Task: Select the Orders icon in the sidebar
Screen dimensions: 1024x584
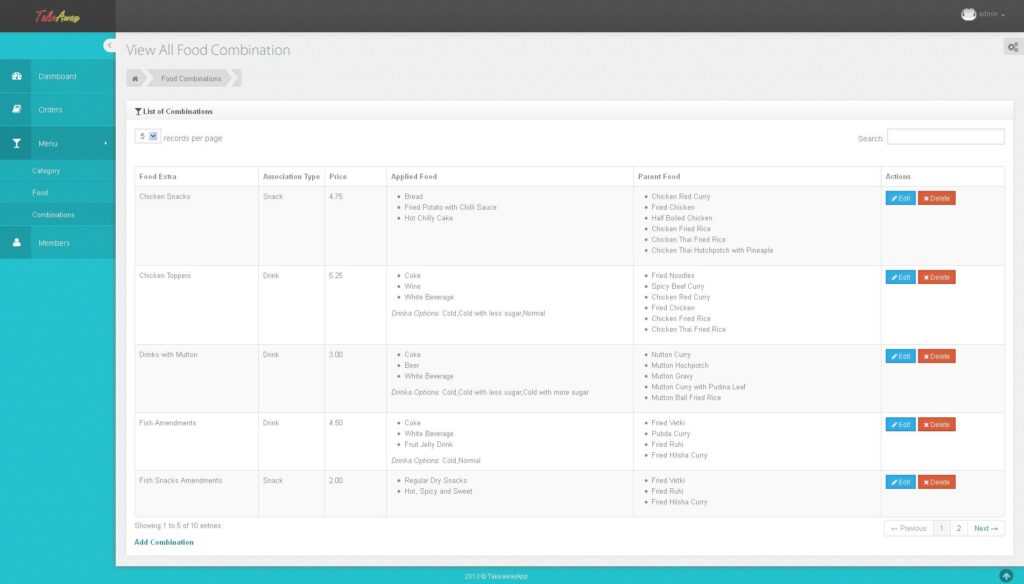Action: [15, 109]
